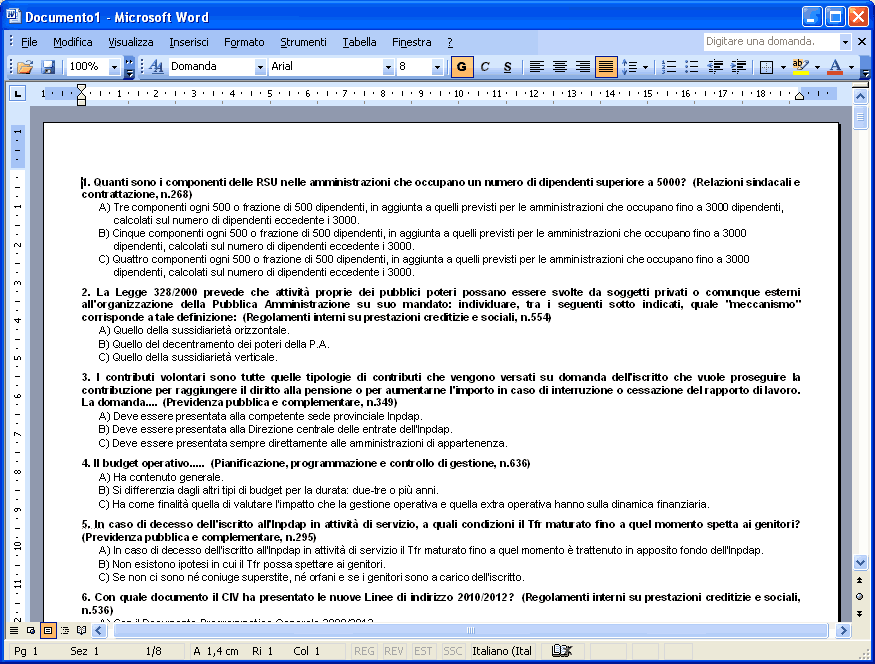
Task: Open the Formato menu
Action: tap(244, 42)
